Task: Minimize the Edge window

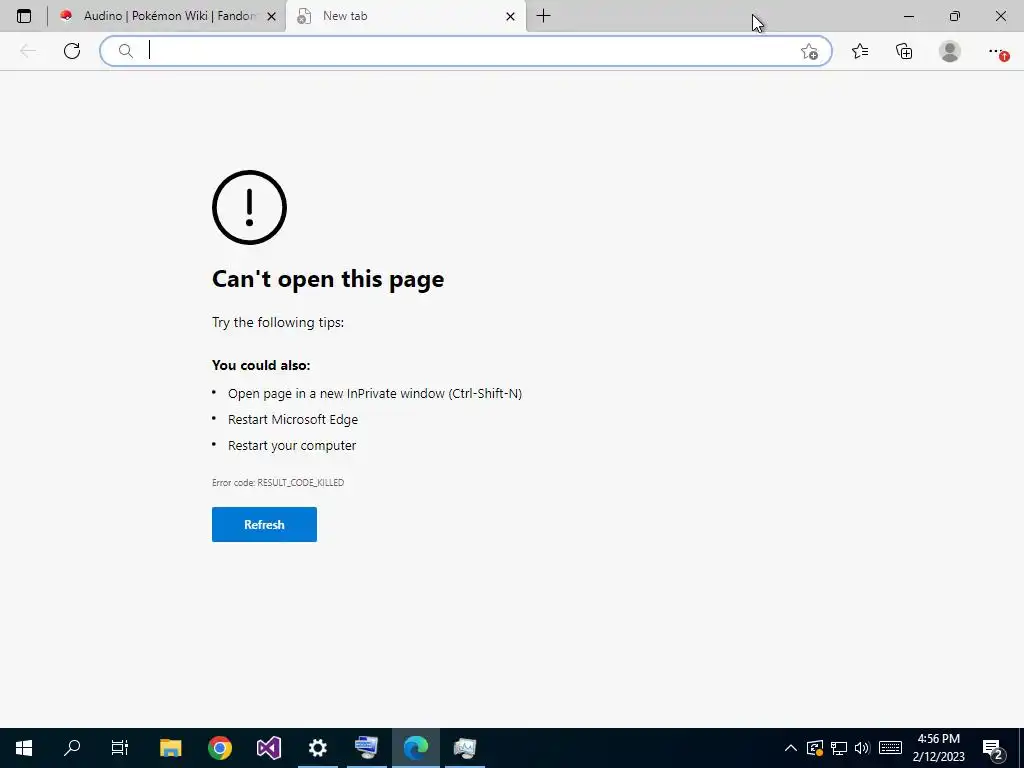Action: [x=908, y=16]
